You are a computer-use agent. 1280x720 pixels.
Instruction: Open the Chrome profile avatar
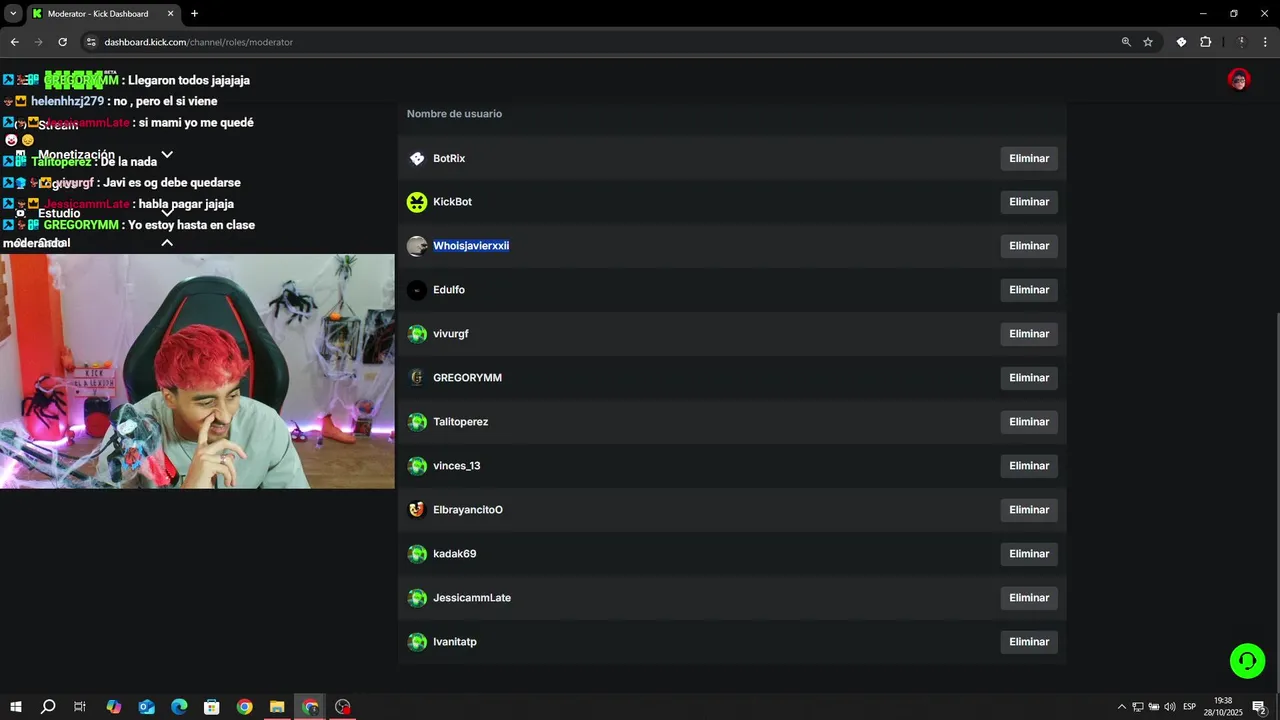click(x=1241, y=42)
